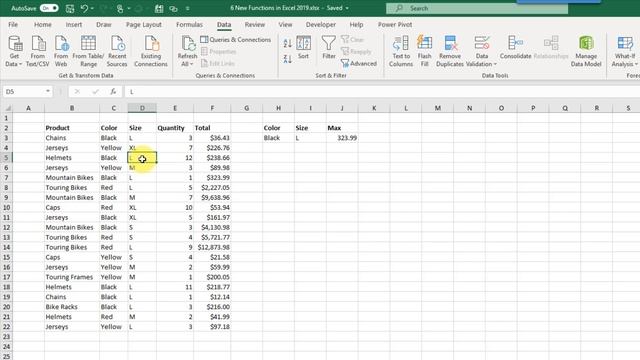Click in the formula bar

382,92
